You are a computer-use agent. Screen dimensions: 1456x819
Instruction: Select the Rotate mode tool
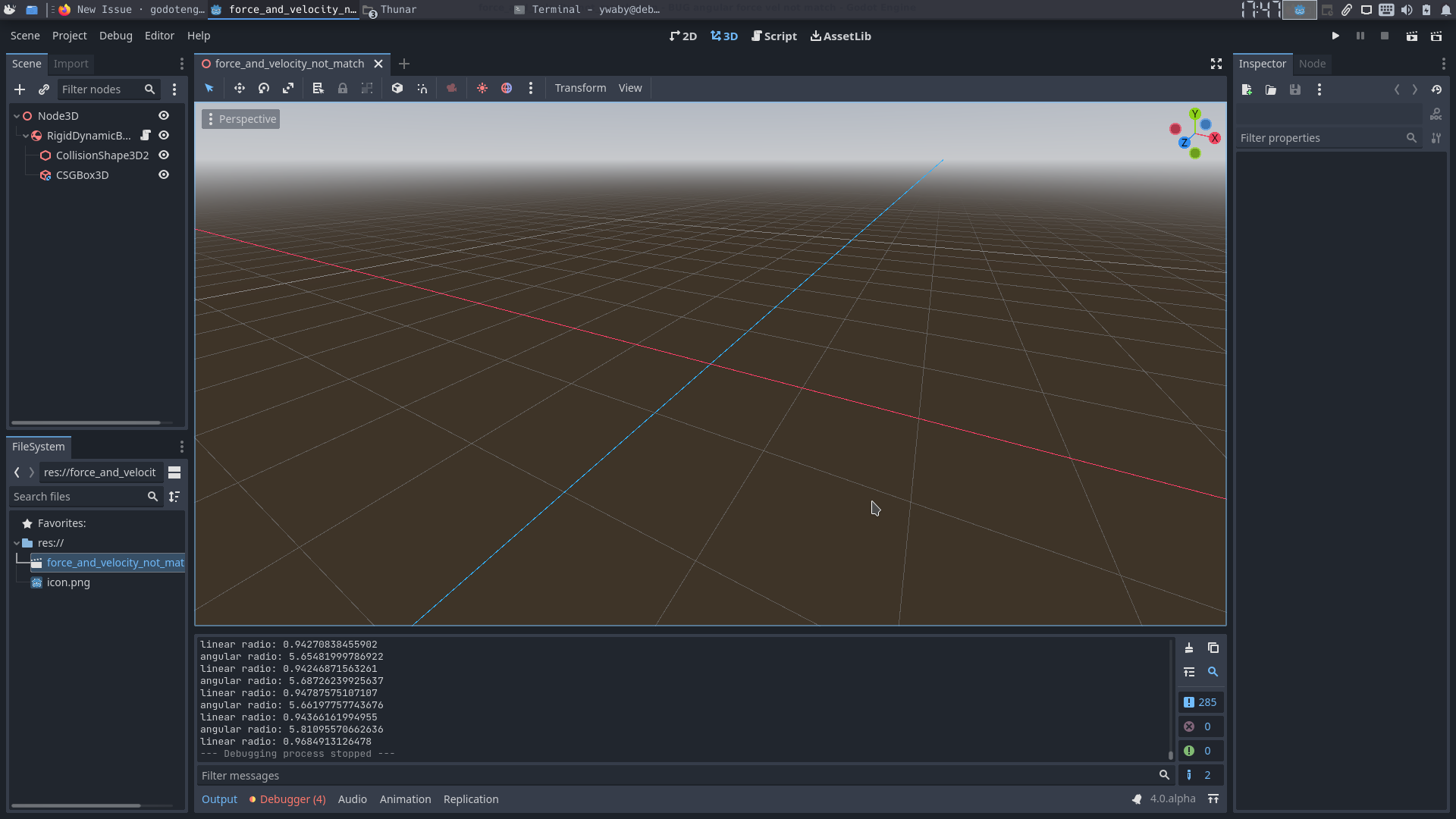pyautogui.click(x=264, y=88)
